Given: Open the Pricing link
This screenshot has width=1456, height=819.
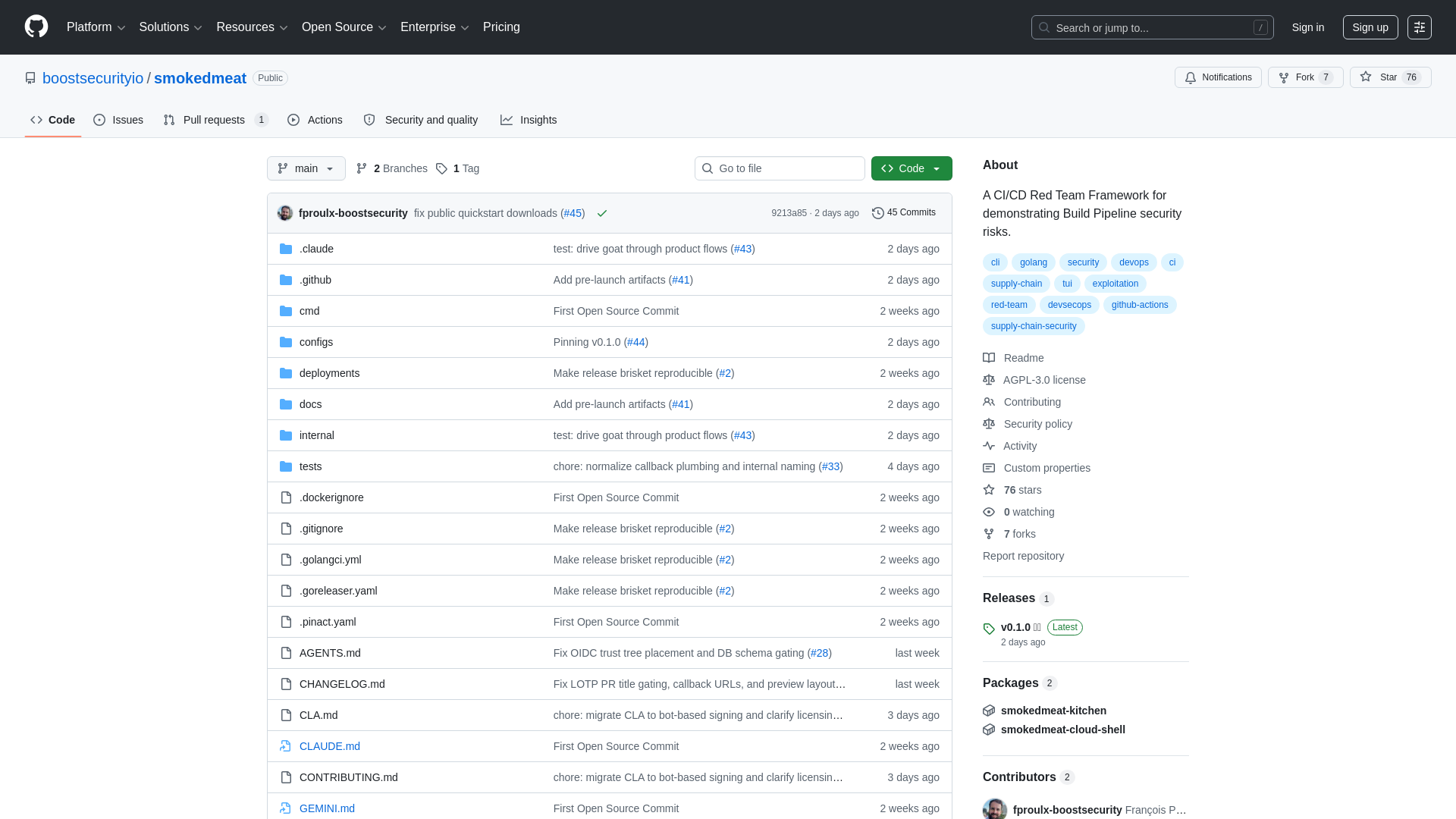Looking at the screenshot, I should [x=501, y=27].
